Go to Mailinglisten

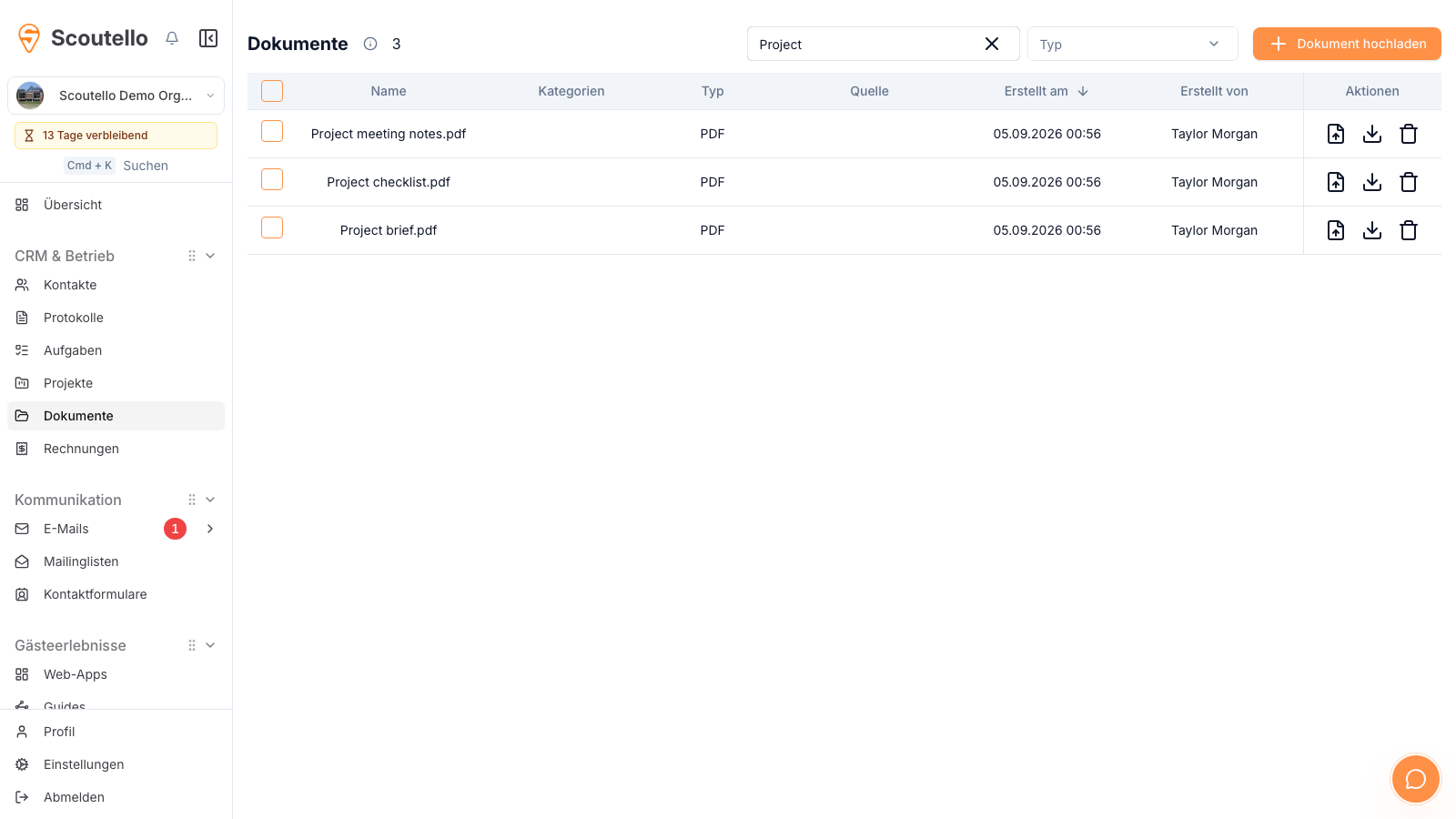116,561
